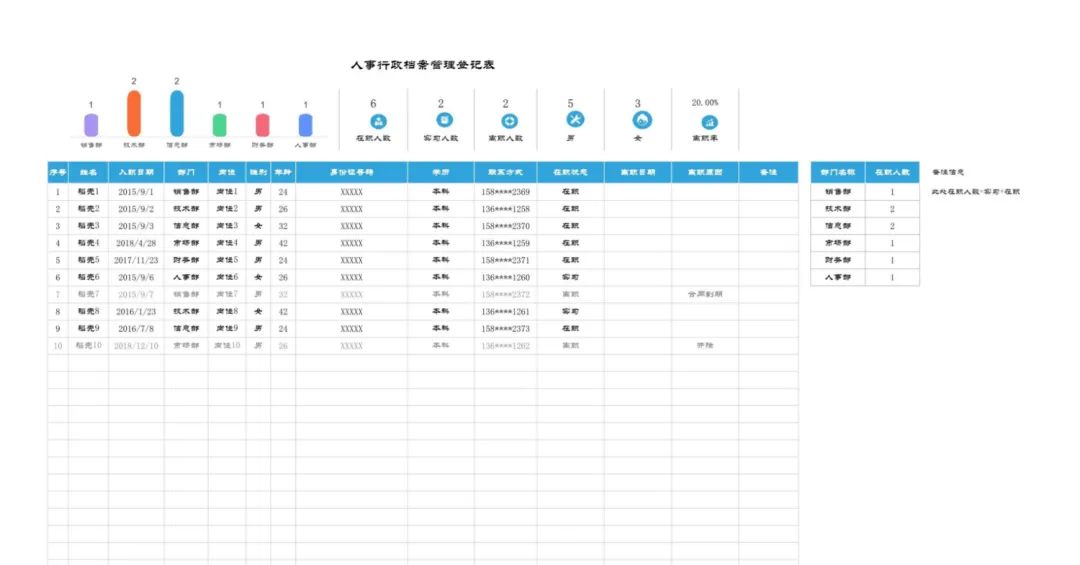Click the 离职人数 target icon
Screen dimensions: 1080x565
509,121
